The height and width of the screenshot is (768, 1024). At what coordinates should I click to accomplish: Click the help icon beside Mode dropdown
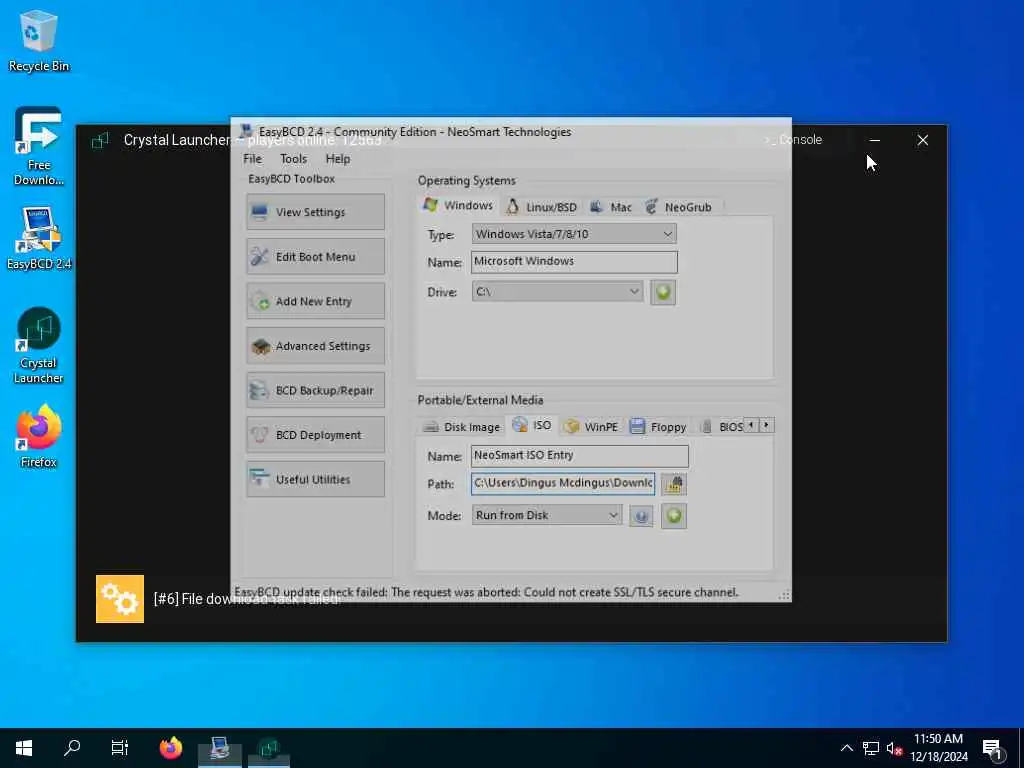coord(641,516)
